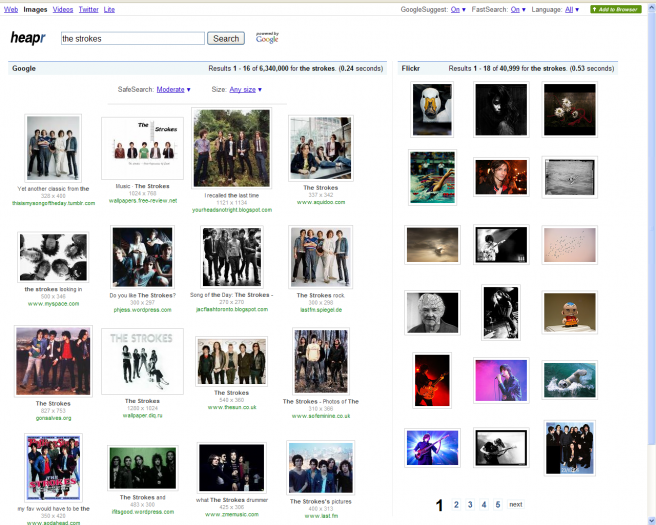The image size is (656, 525).
Task: Open the 'Song of the Day' thumbnail
Action: pos(232,257)
